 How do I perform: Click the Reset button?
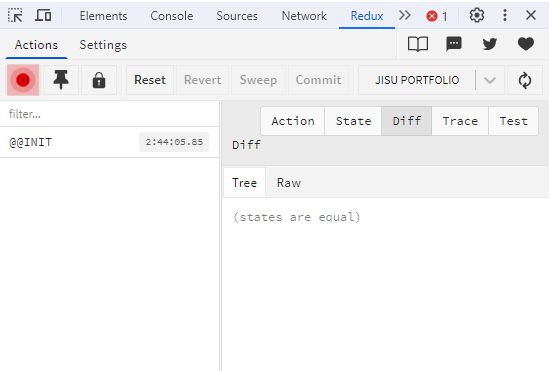(150, 80)
